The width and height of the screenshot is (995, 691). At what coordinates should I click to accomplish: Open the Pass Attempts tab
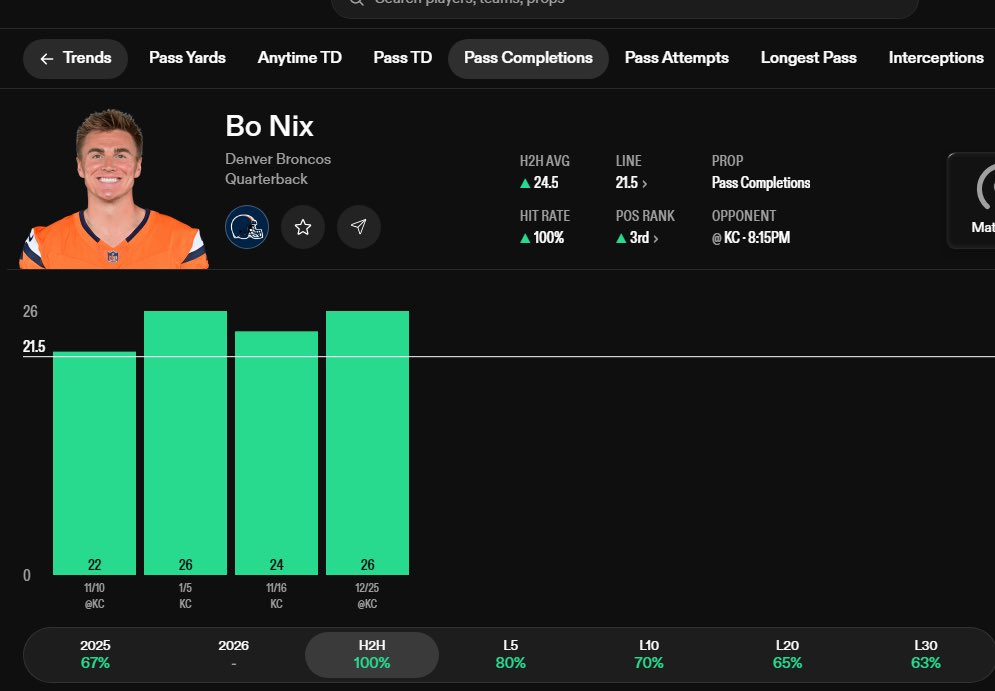[x=676, y=58]
